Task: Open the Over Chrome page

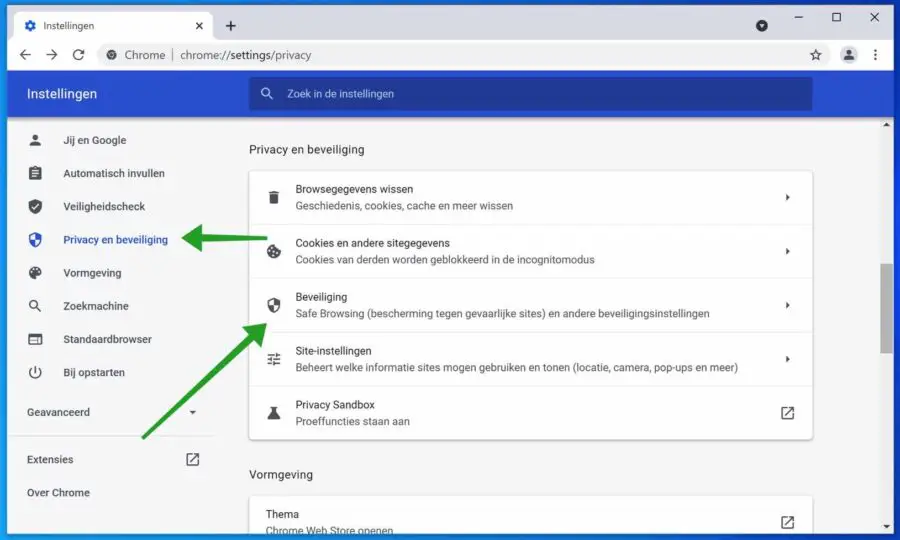Action: (58, 493)
